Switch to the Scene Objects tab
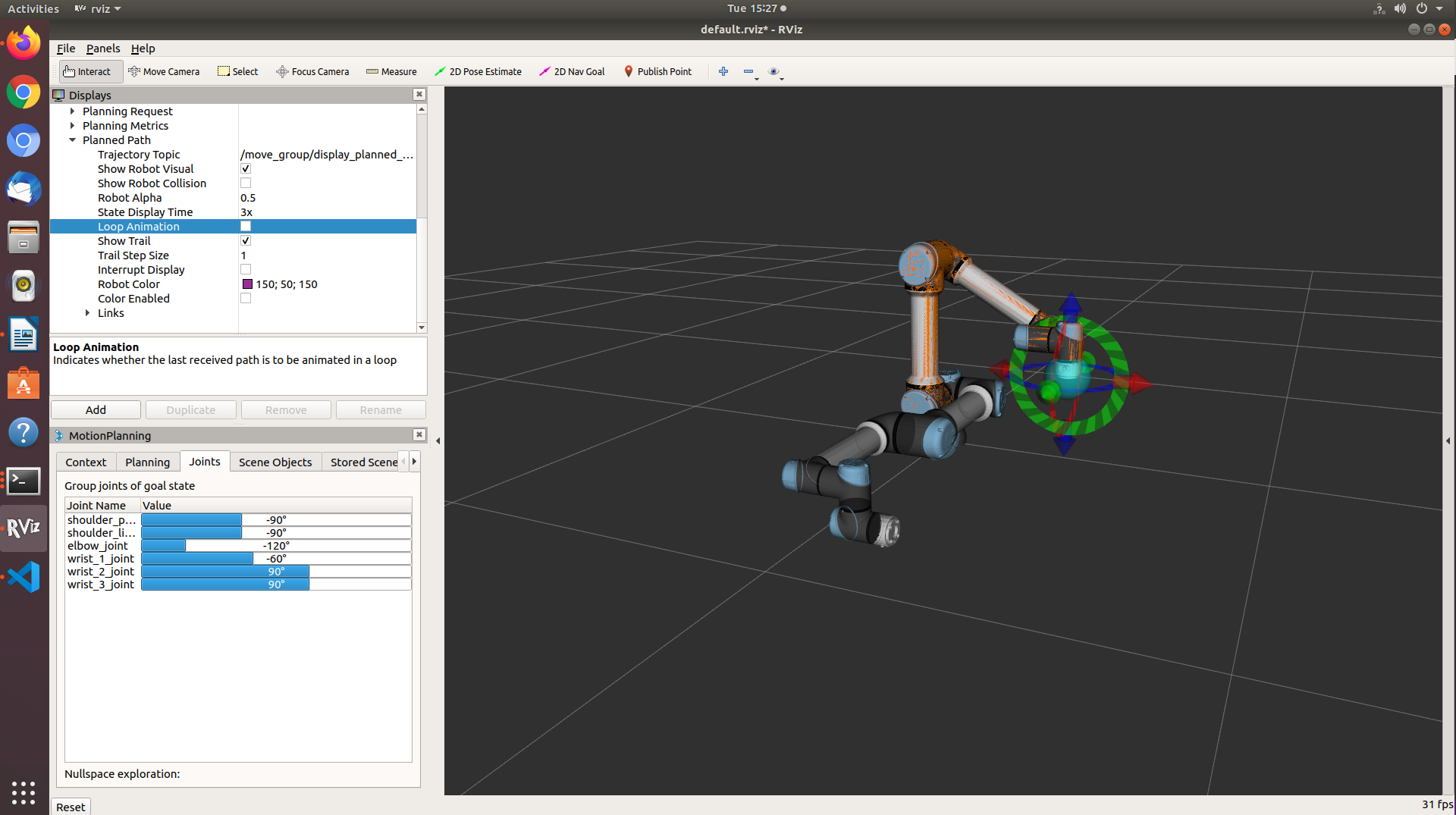 pyautogui.click(x=275, y=462)
